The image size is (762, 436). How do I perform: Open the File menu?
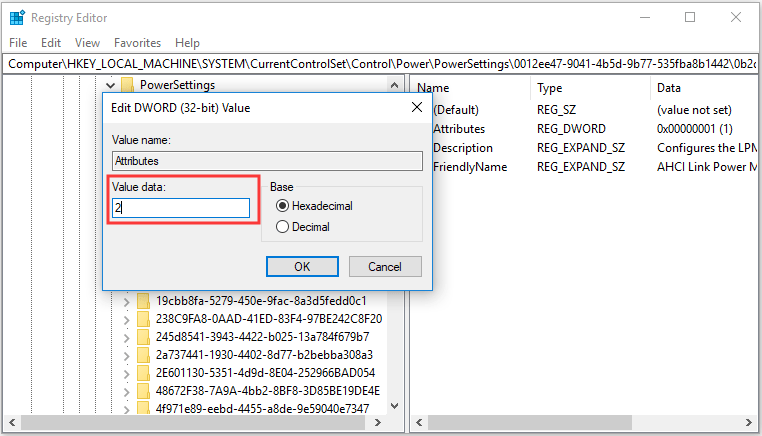click(18, 43)
